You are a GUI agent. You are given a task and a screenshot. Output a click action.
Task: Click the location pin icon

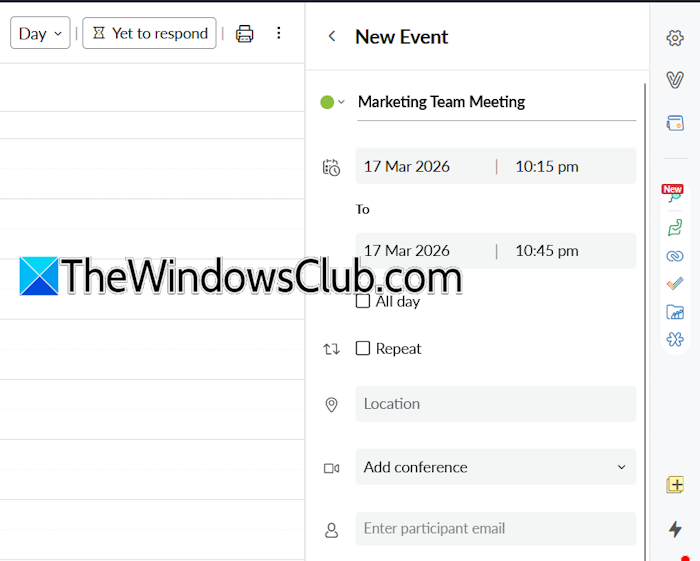[331, 405]
